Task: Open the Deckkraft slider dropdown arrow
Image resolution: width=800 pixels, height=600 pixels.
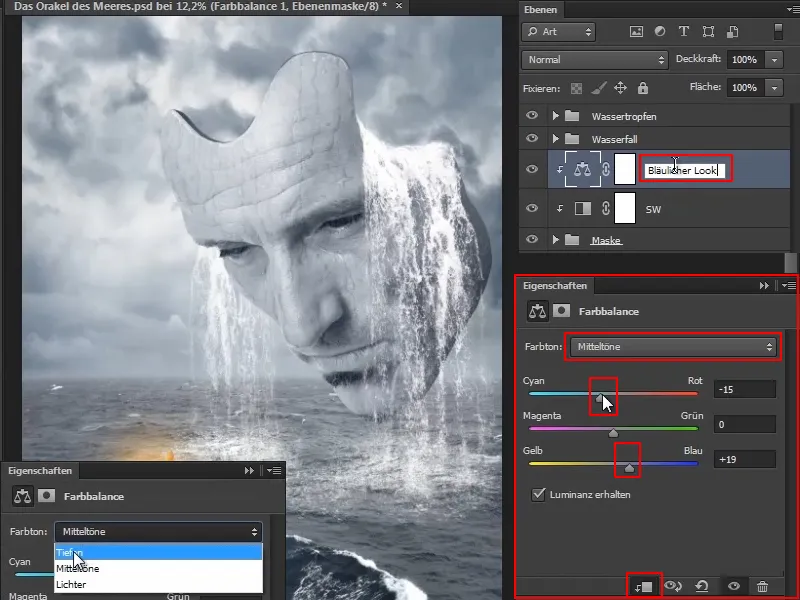Action: [774, 60]
